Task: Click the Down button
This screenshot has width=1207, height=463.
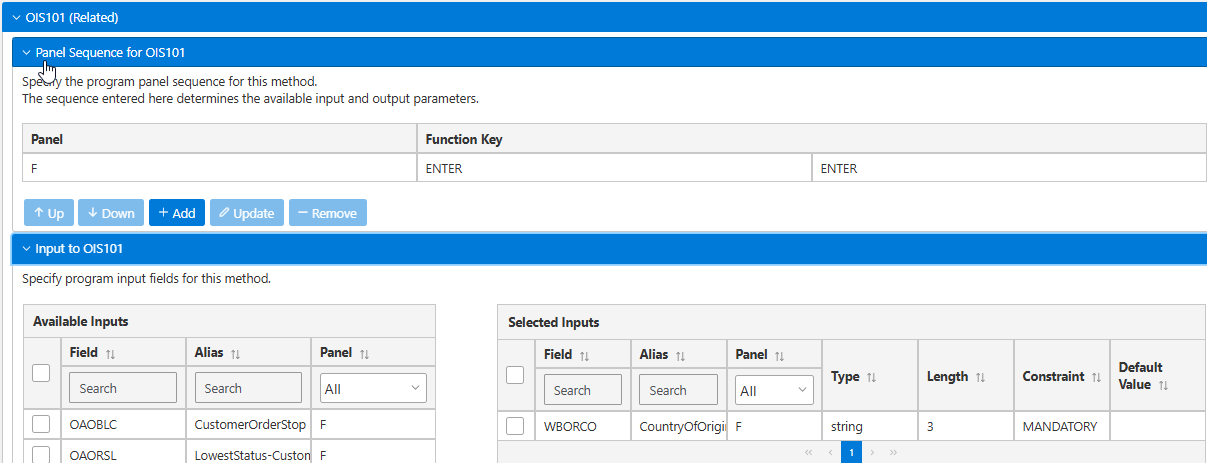Action: [x=111, y=213]
